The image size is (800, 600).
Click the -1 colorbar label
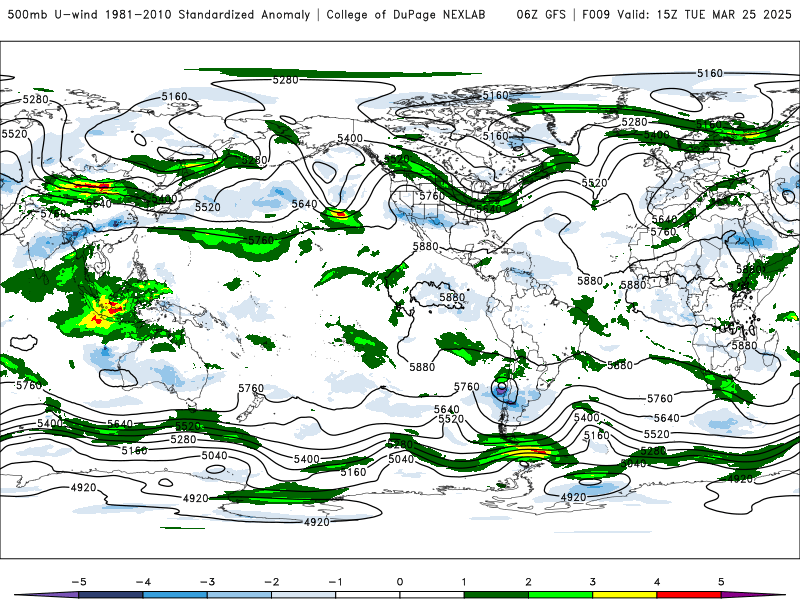click(x=335, y=582)
